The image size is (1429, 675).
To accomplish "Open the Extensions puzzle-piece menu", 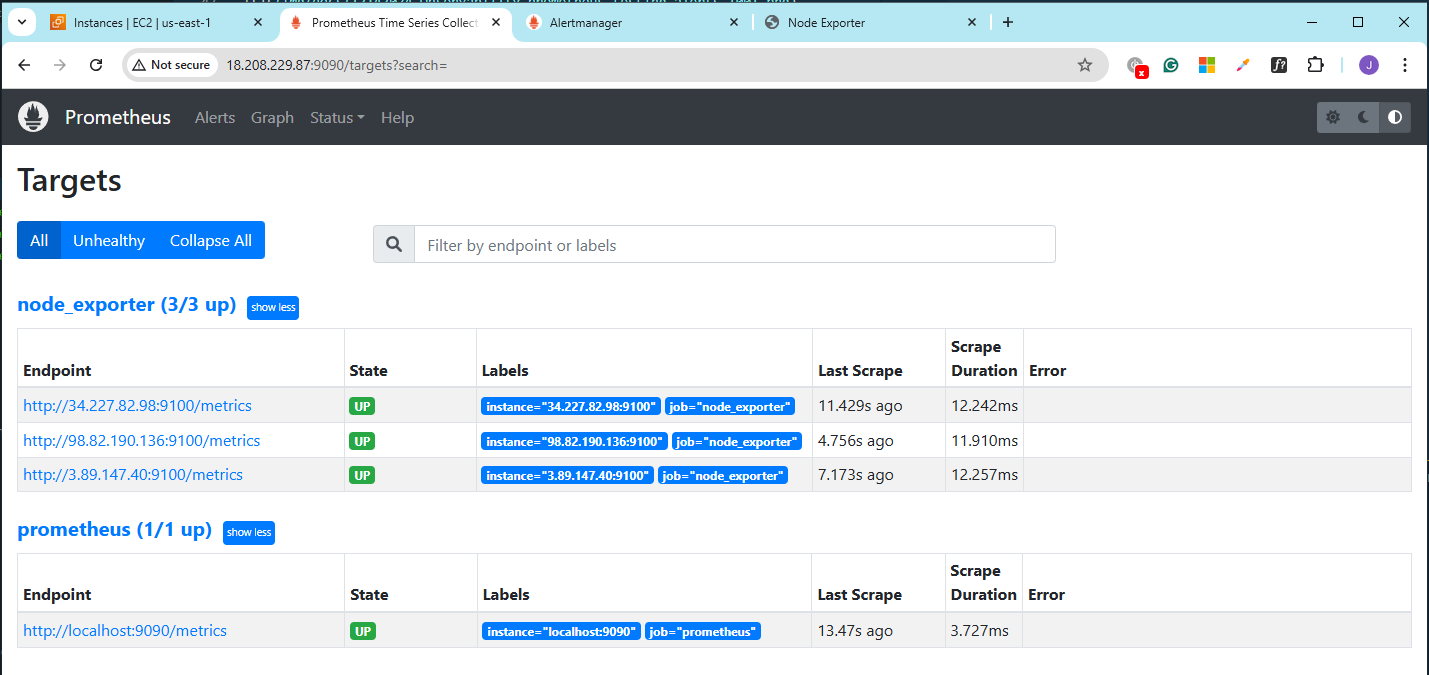I will [x=1316, y=65].
